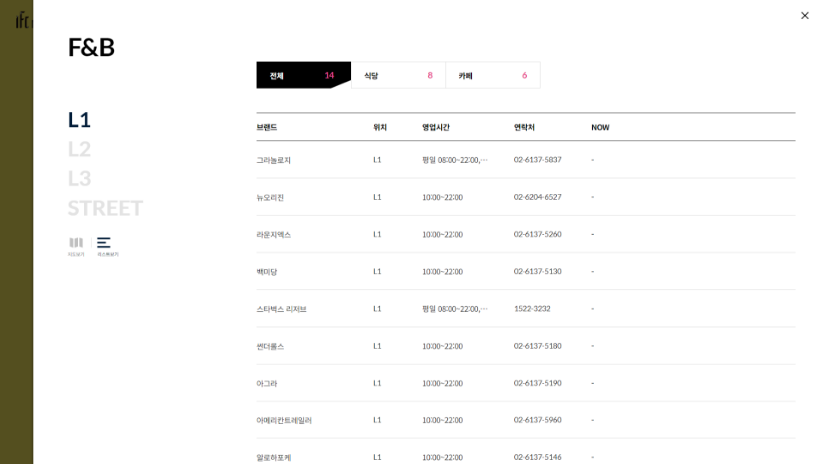
Task: Close the F&B overlay with X
Action: click(805, 16)
